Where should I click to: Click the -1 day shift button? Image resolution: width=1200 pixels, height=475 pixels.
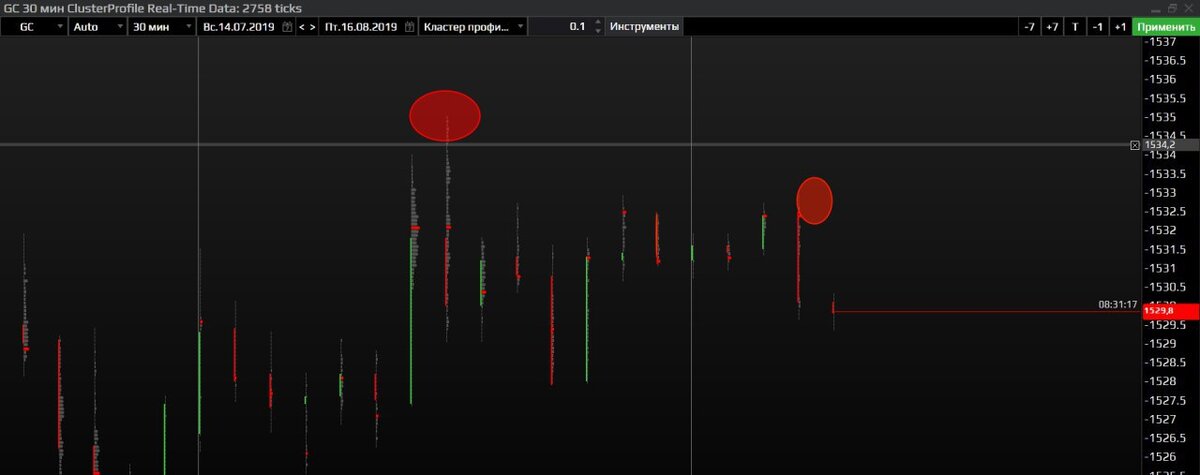coord(1098,27)
